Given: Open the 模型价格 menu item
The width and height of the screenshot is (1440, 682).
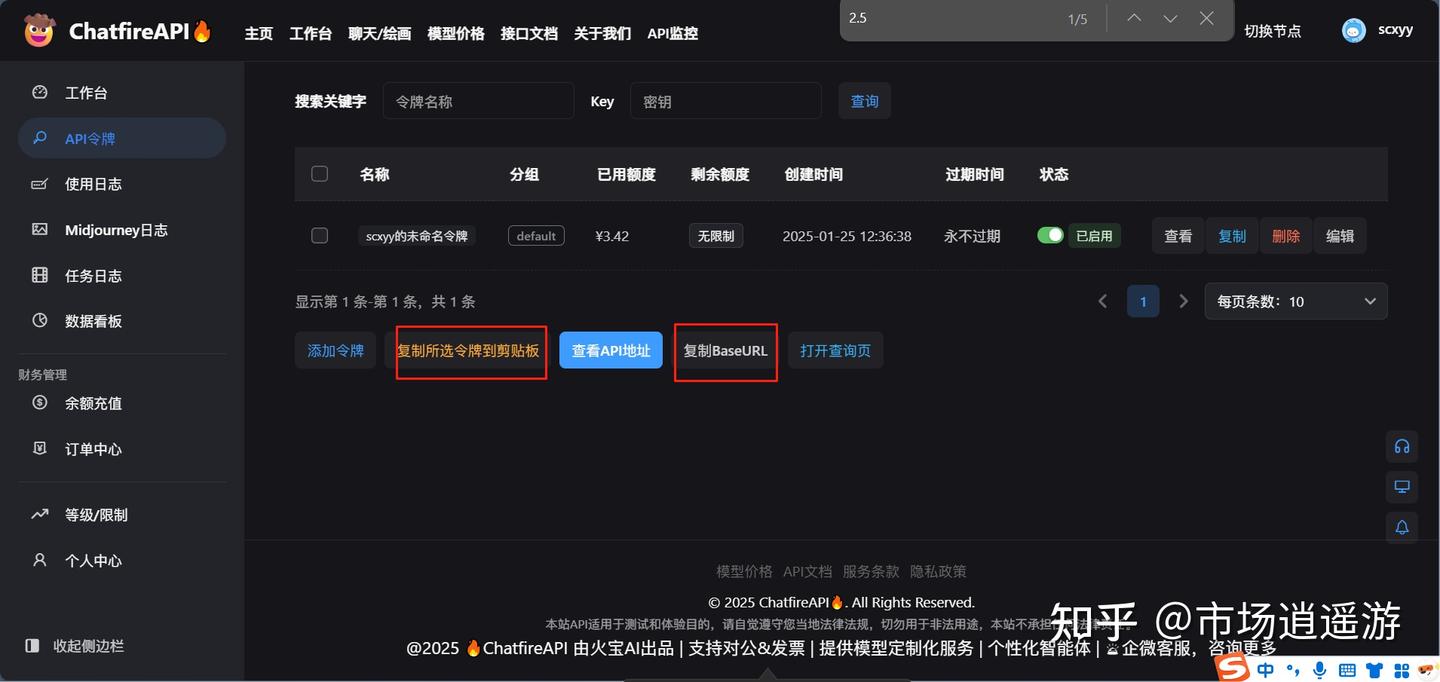Looking at the screenshot, I should click(x=456, y=33).
